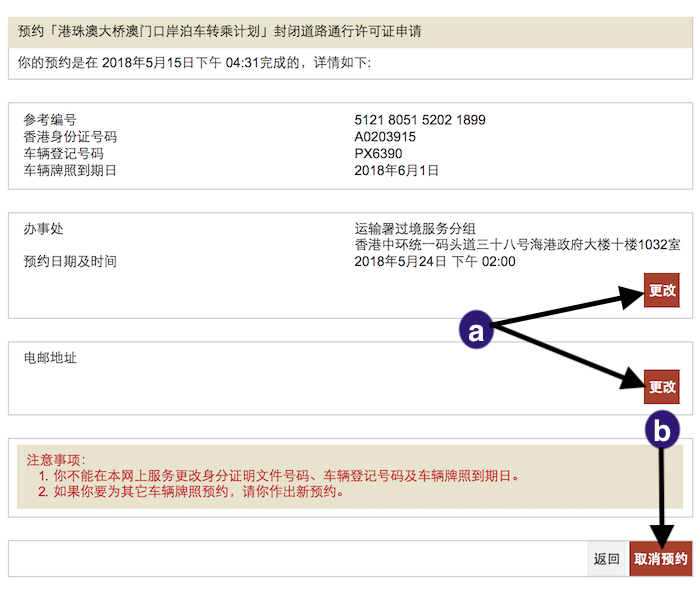Click the 注意事项 heading

tap(57, 459)
